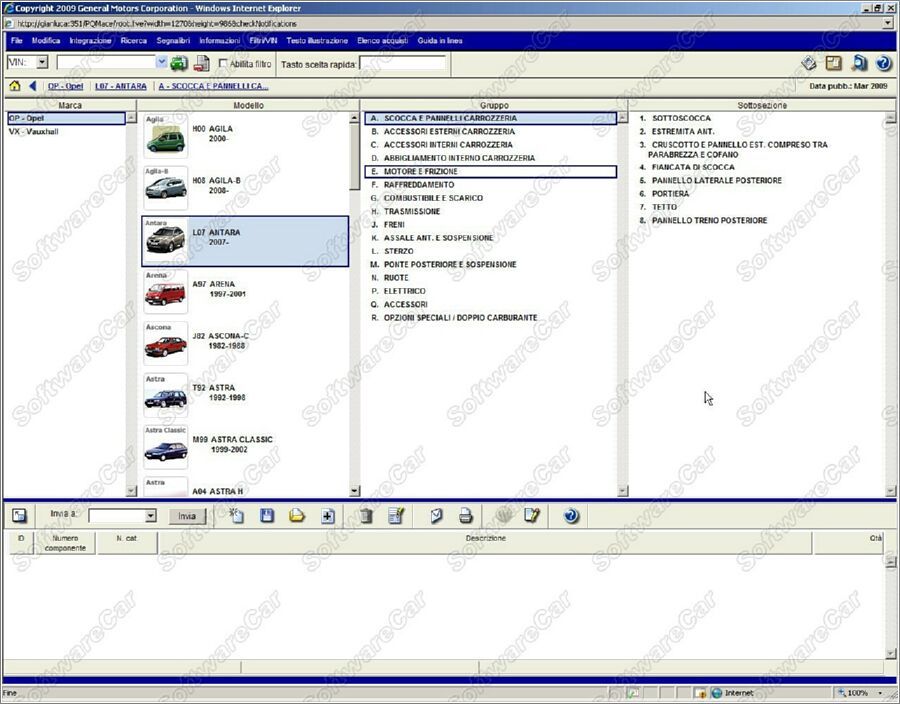Click the red document icon beside green car

[x=201, y=63]
